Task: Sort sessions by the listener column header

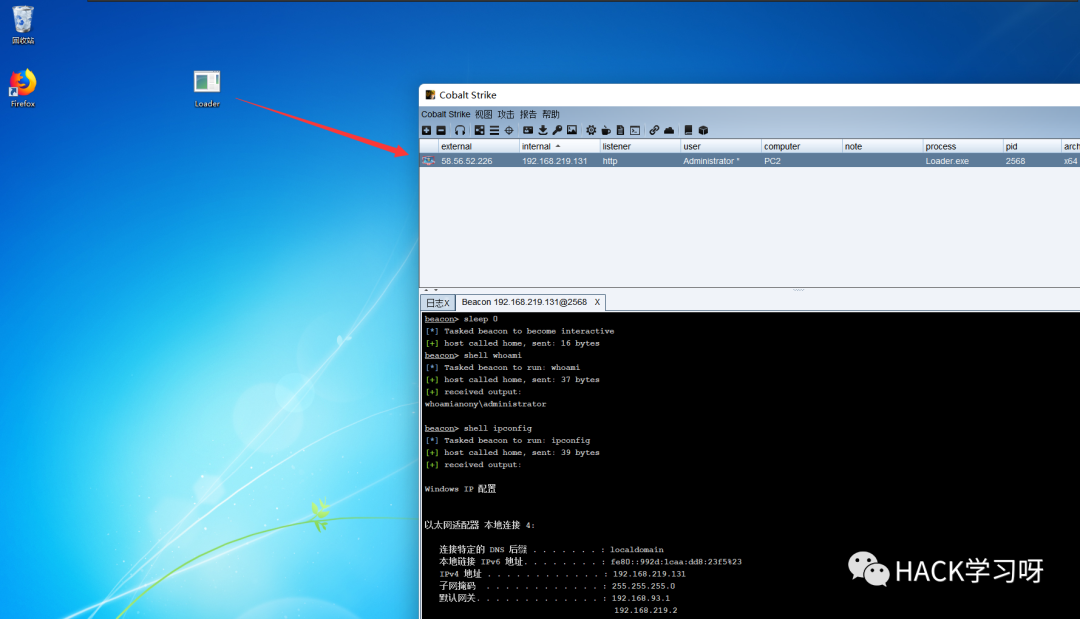Action: tap(639, 146)
